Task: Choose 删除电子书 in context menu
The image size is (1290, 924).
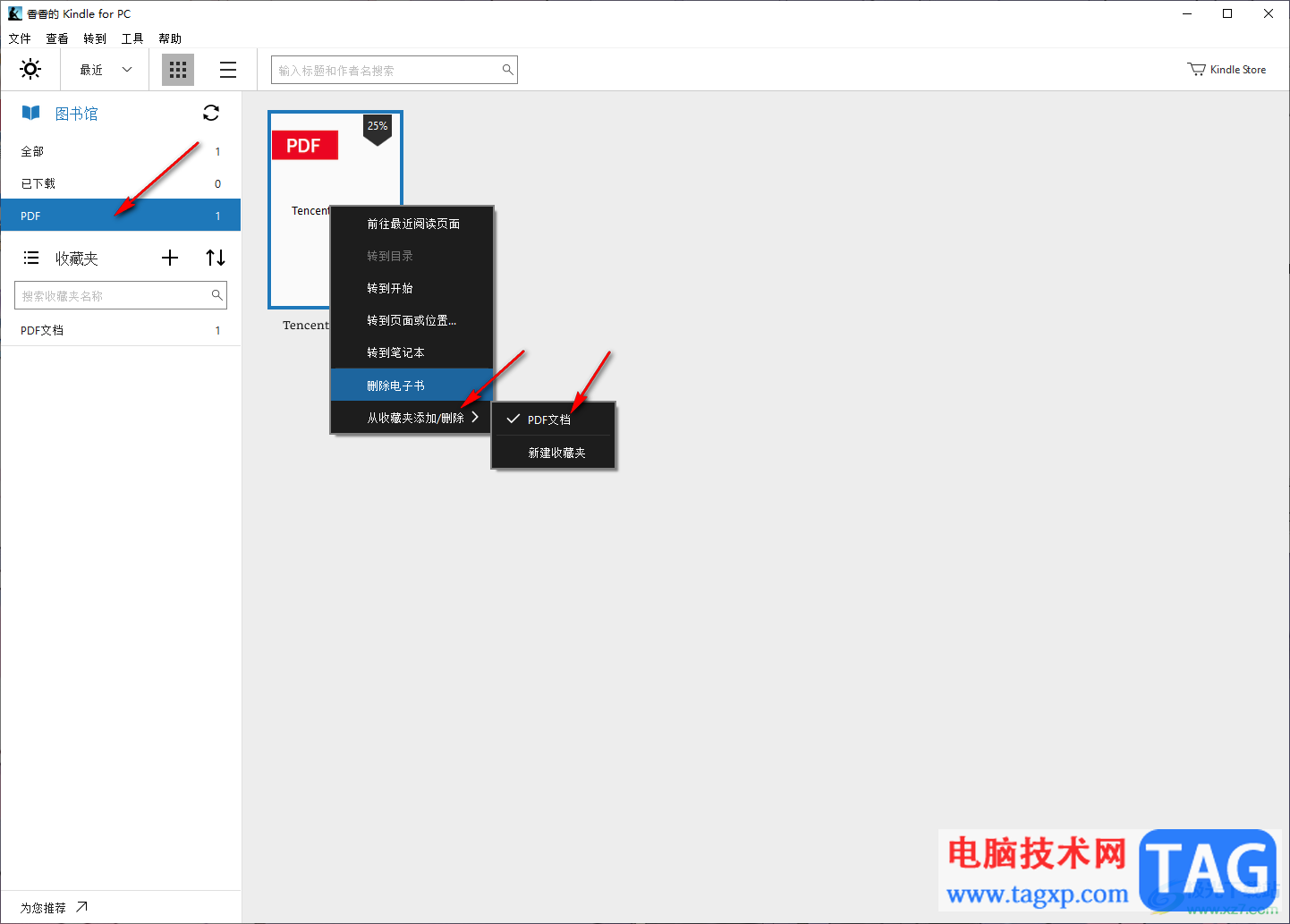Action: tap(412, 386)
